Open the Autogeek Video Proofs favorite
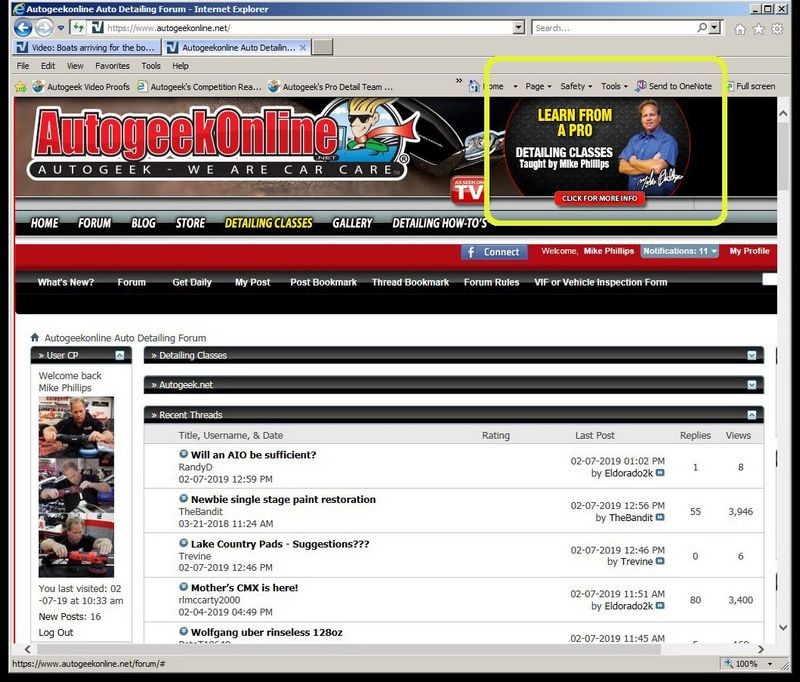Screen dimensions: 800x682 point(81,87)
